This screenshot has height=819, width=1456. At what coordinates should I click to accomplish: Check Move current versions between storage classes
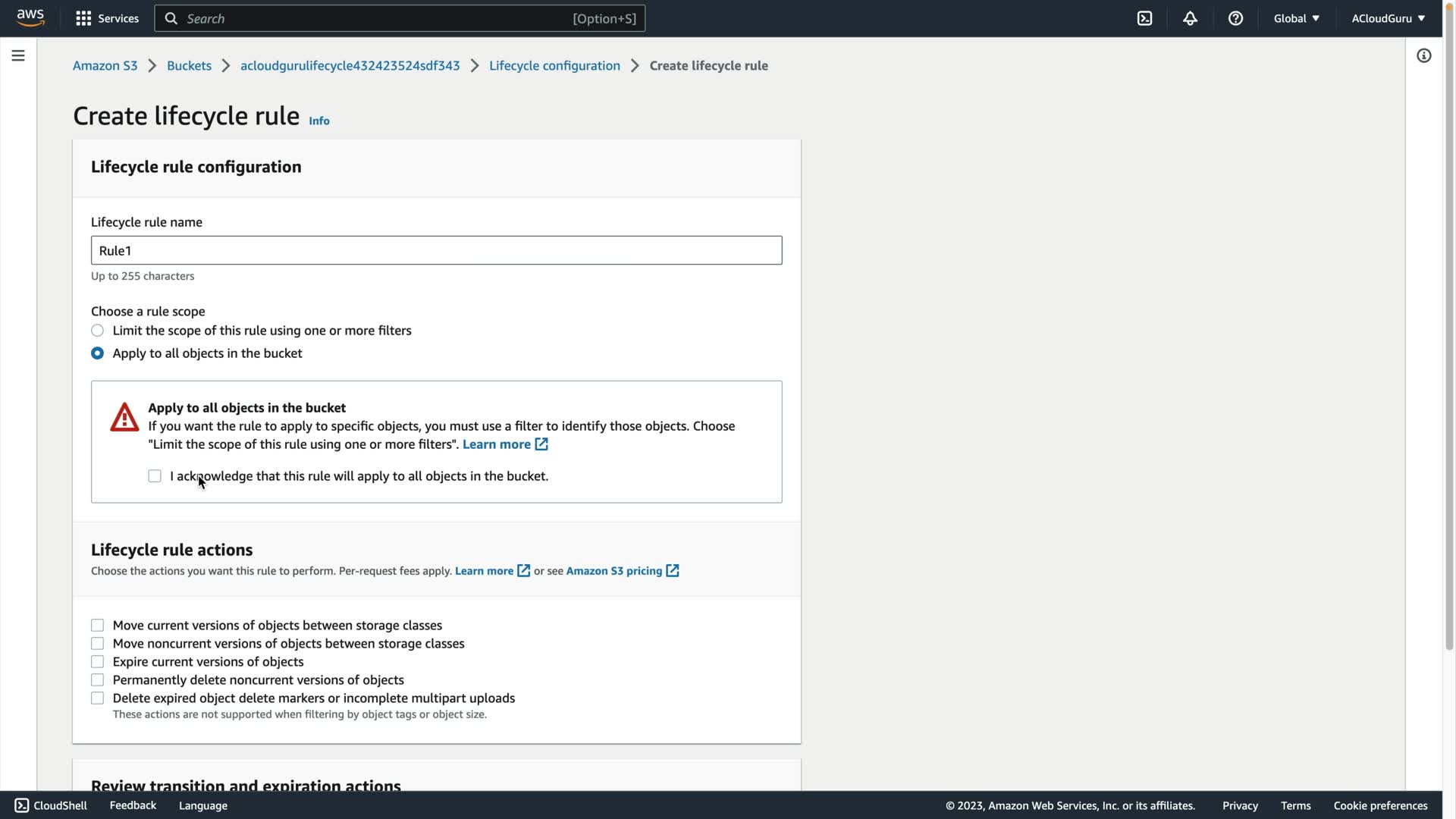coord(97,626)
